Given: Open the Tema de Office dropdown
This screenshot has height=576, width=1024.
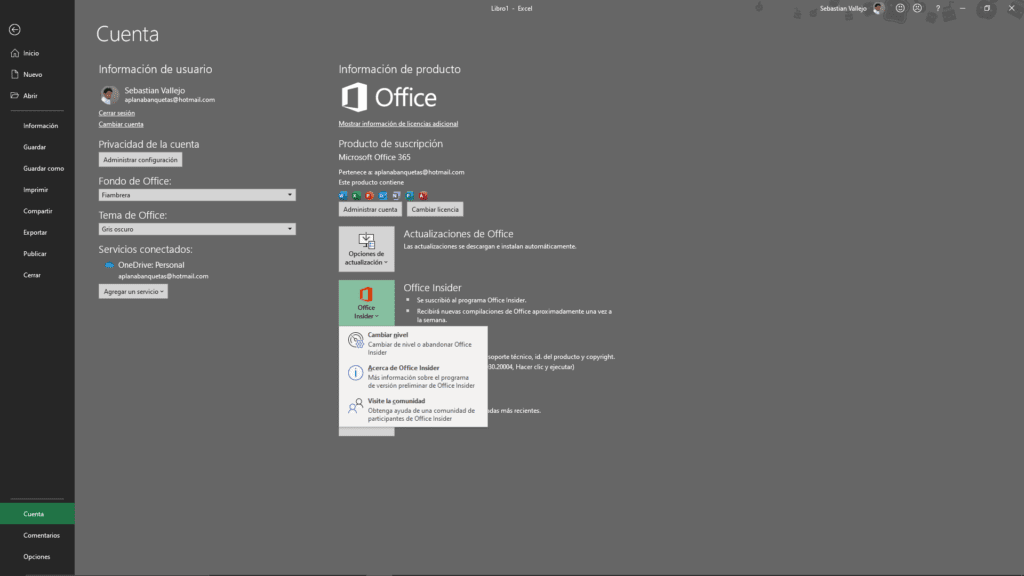Looking at the screenshot, I should (x=197, y=229).
